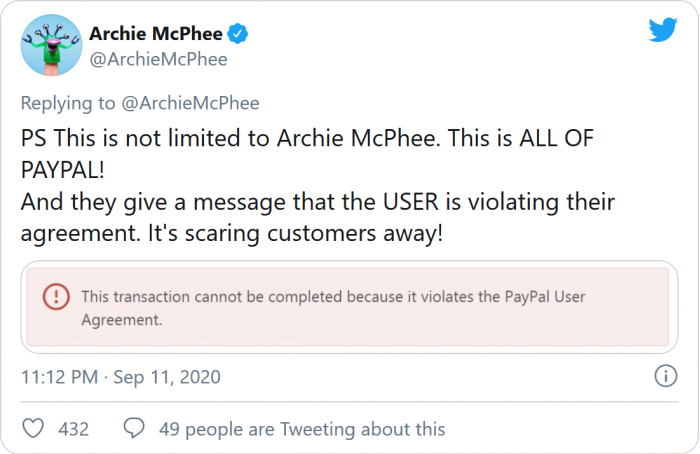
Task: Click the Archie McPhee display name
Action: [x=155, y=34]
